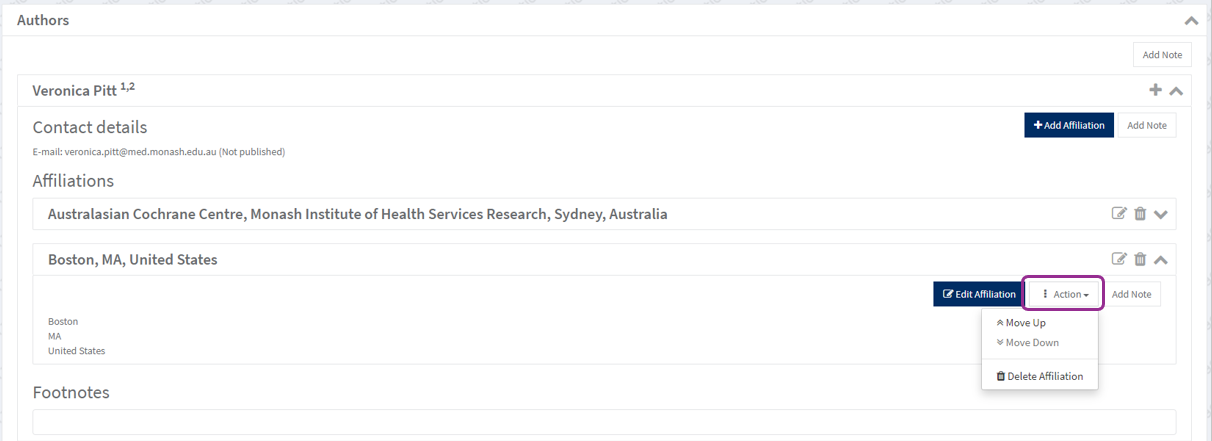
Task: Collapse the Boston, MA affiliation panel
Action: pos(1160,260)
